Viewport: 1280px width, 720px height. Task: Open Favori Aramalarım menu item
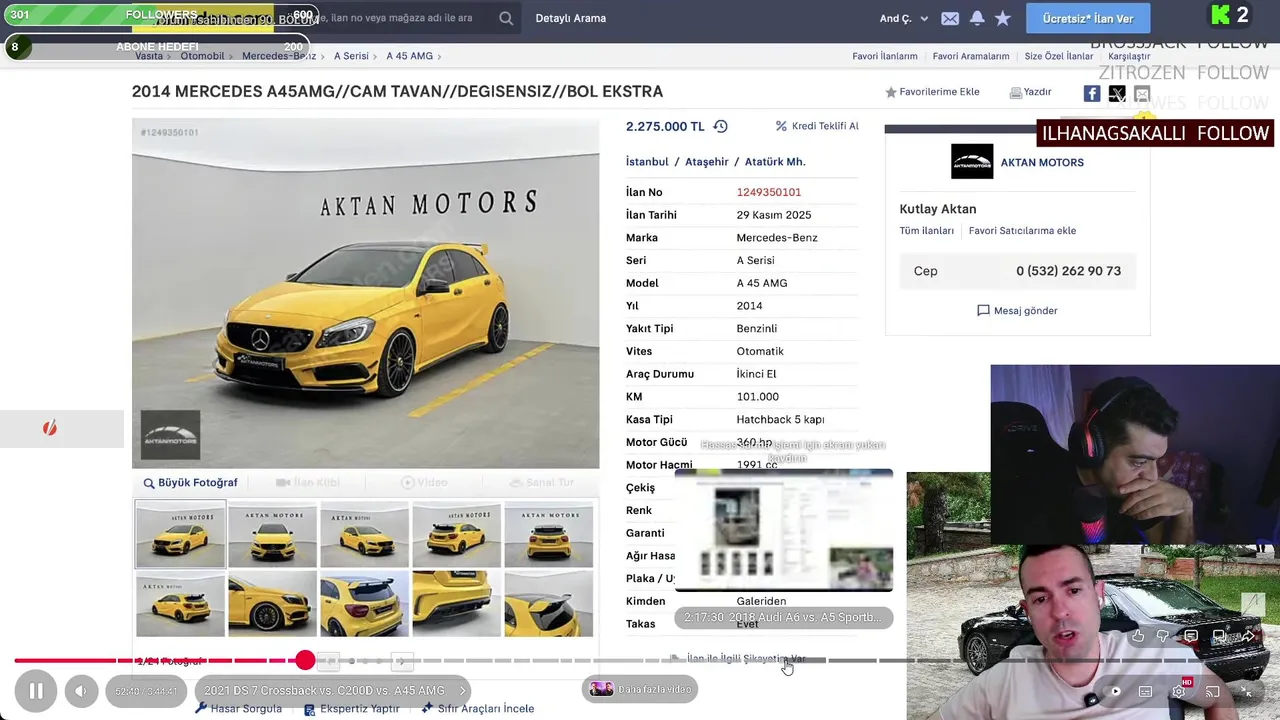click(971, 56)
